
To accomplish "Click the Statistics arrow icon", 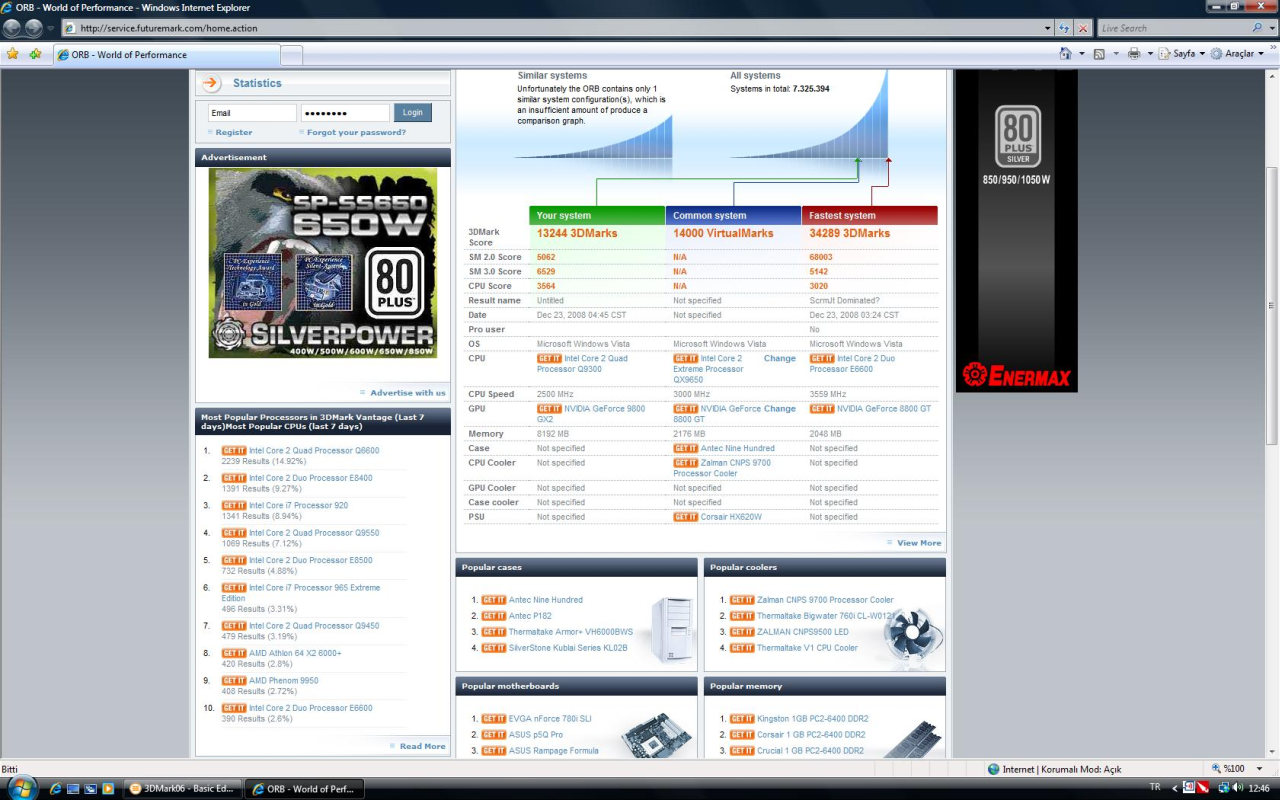I will coord(210,83).
